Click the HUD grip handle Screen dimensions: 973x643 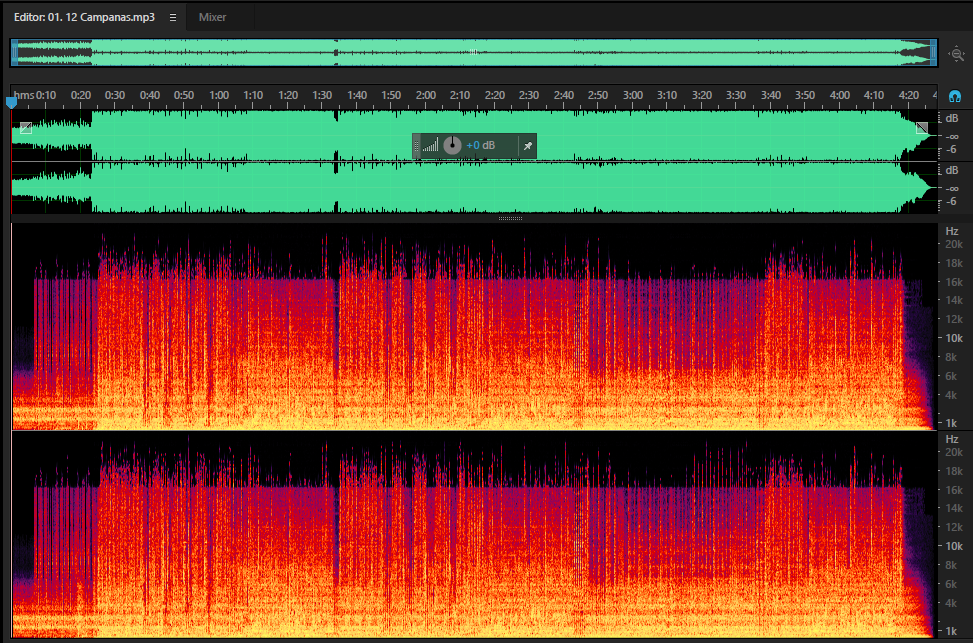pos(416,146)
